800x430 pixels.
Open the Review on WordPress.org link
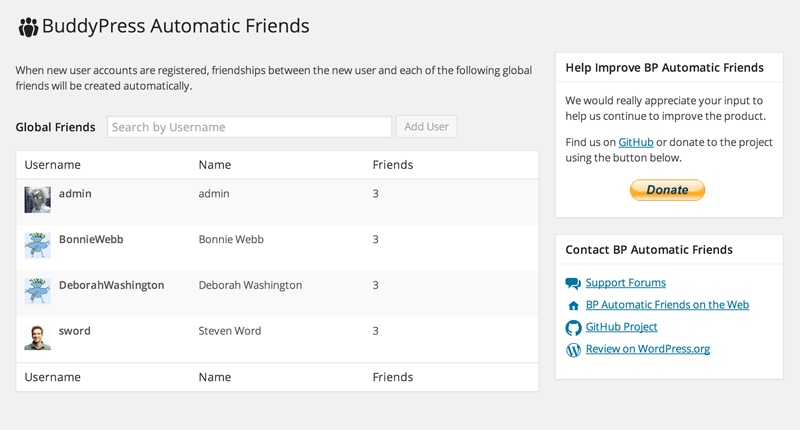[x=647, y=349]
